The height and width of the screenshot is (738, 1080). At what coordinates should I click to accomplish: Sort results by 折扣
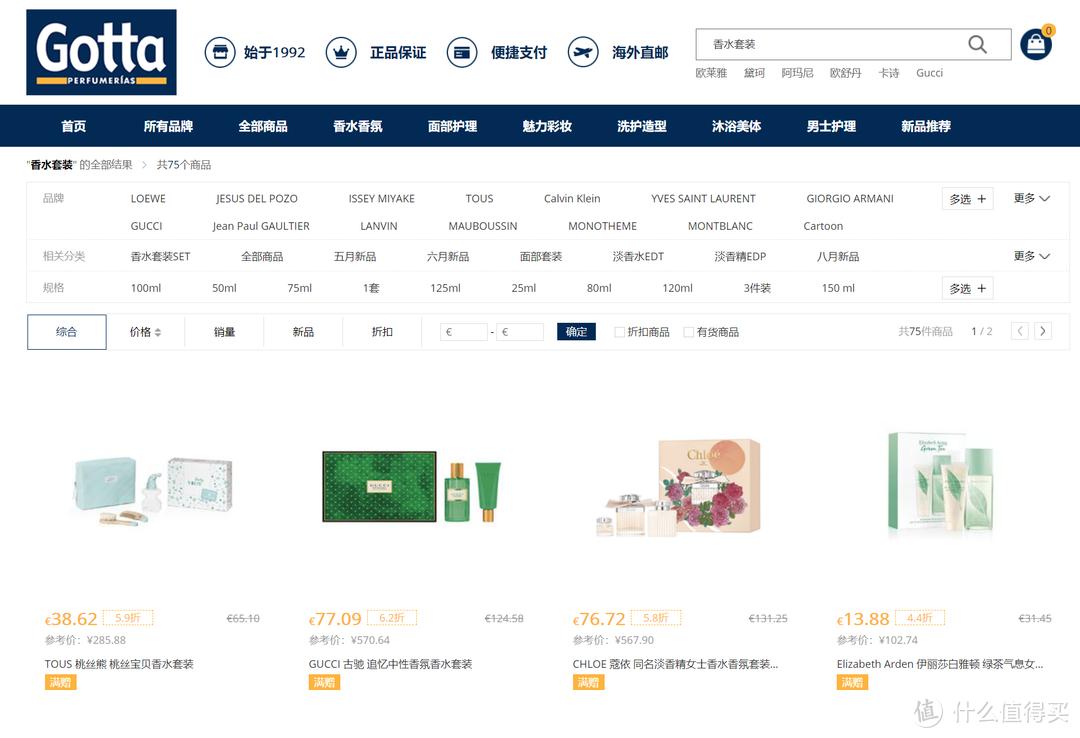[x=382, y=332]
